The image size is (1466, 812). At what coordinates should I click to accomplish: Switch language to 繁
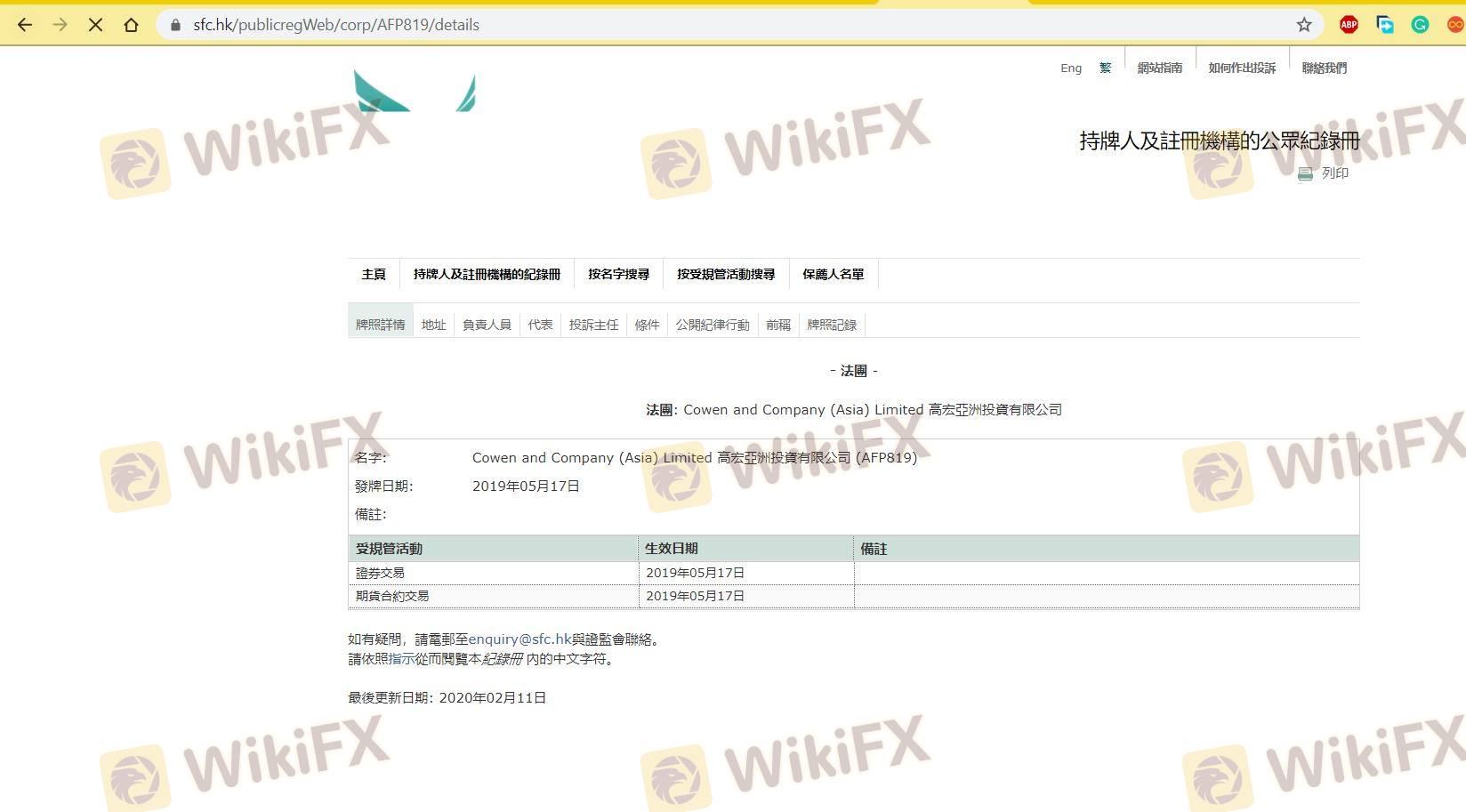coord(1105,68)
